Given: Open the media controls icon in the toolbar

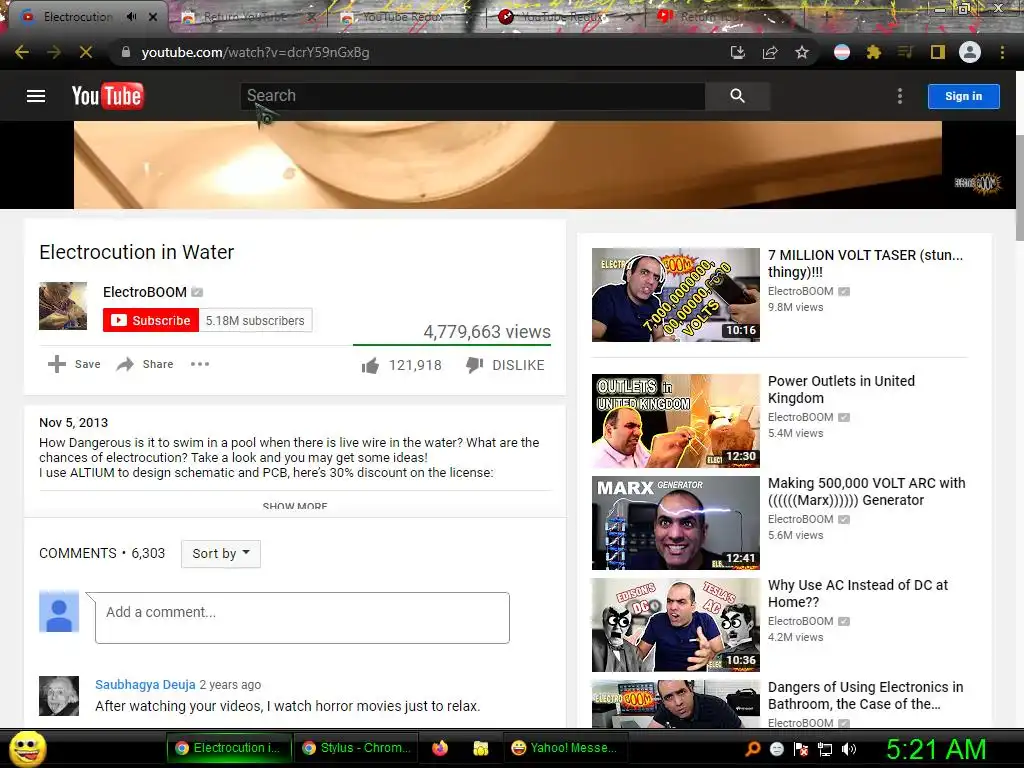Looking at the screenshot, I should [x=905, y=52].
